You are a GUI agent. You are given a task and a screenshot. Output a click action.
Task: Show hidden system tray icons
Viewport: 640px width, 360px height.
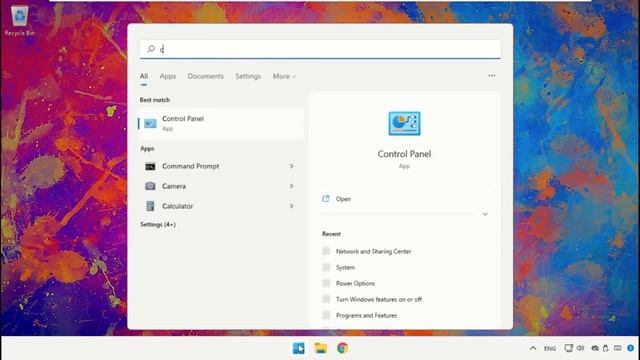(533, 348)
